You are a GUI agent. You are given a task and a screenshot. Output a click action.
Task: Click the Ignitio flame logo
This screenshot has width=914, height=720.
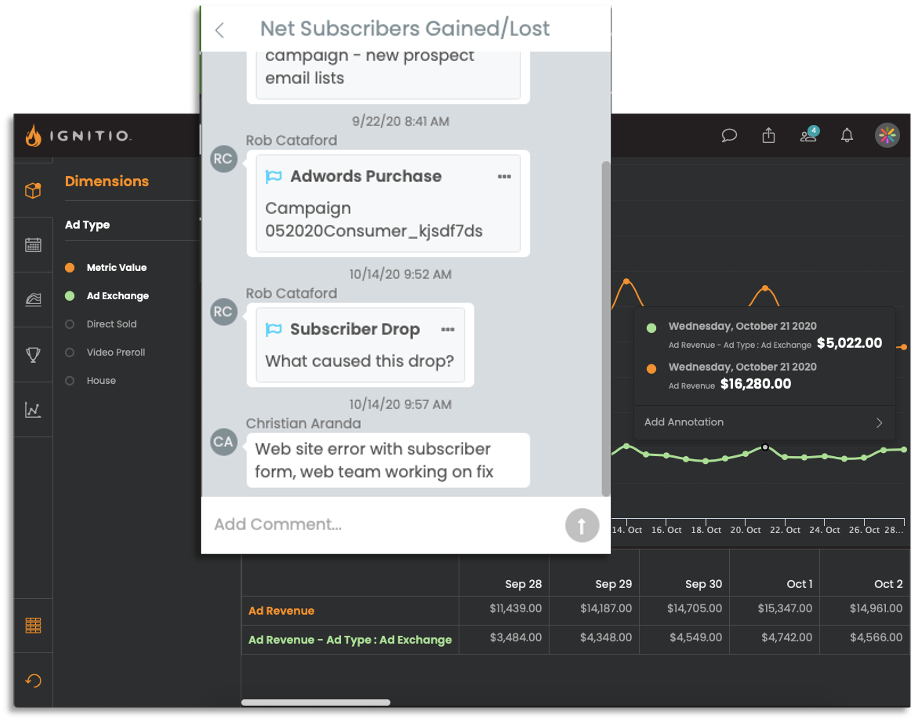(33, 135)
